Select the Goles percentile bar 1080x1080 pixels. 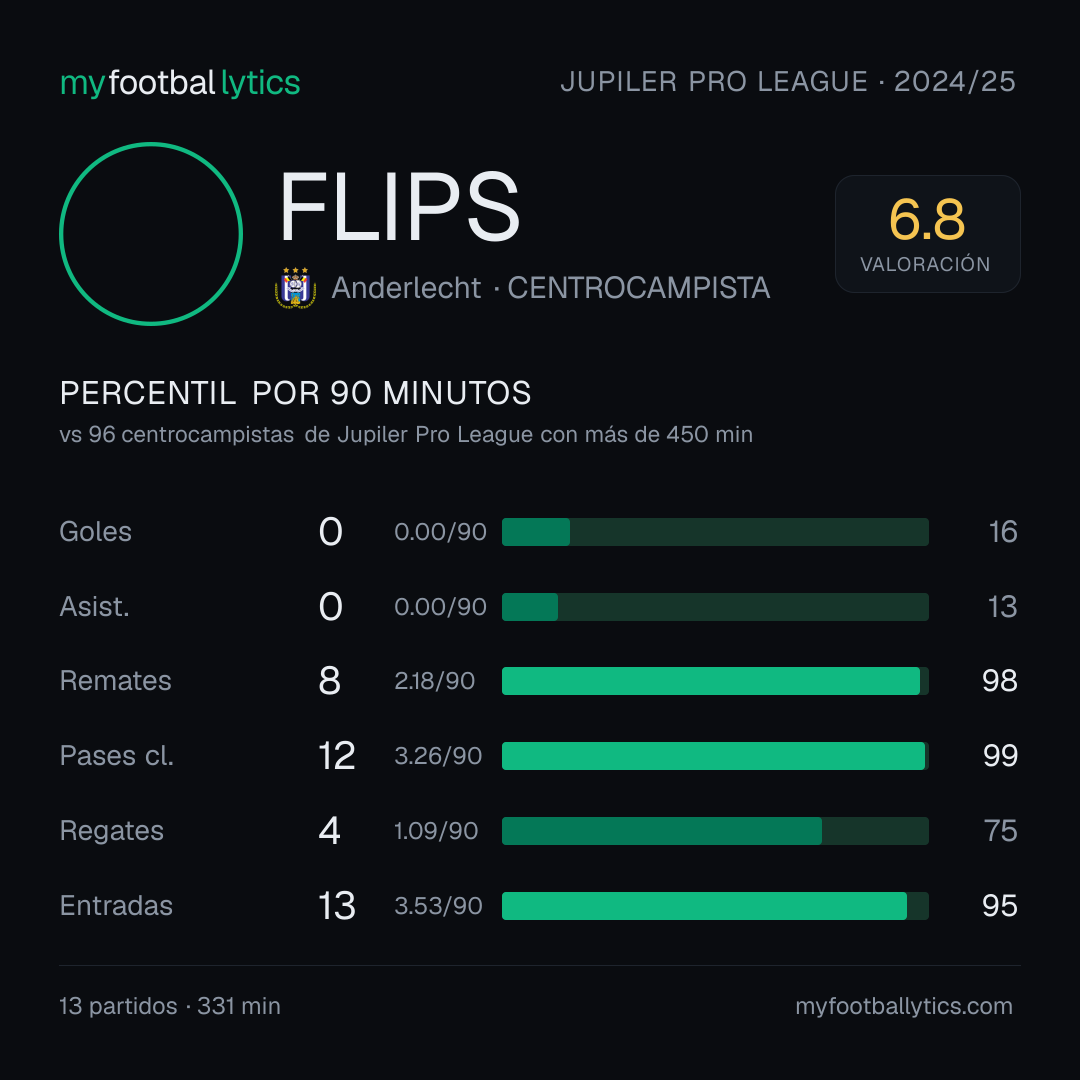(x=715, y=532)
